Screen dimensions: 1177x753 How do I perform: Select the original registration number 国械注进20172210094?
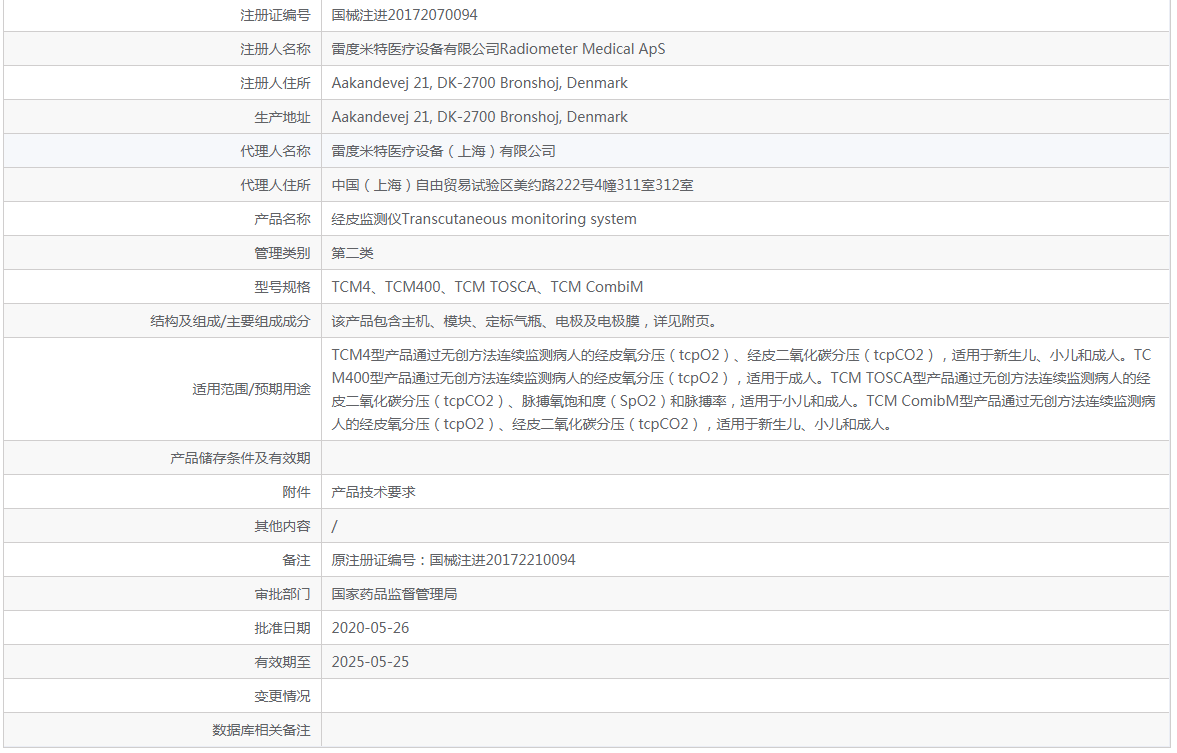click(x=453, y=560)
